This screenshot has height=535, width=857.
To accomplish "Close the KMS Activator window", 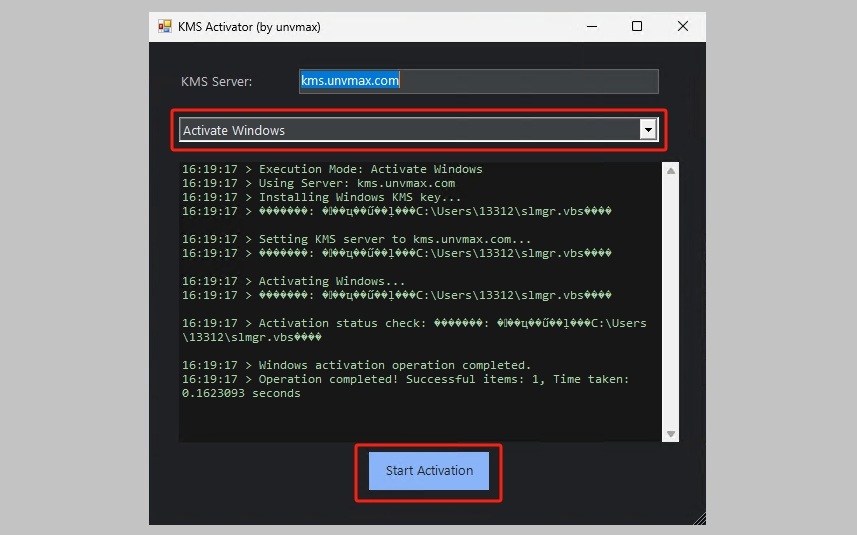I will (x=683, y=26).
